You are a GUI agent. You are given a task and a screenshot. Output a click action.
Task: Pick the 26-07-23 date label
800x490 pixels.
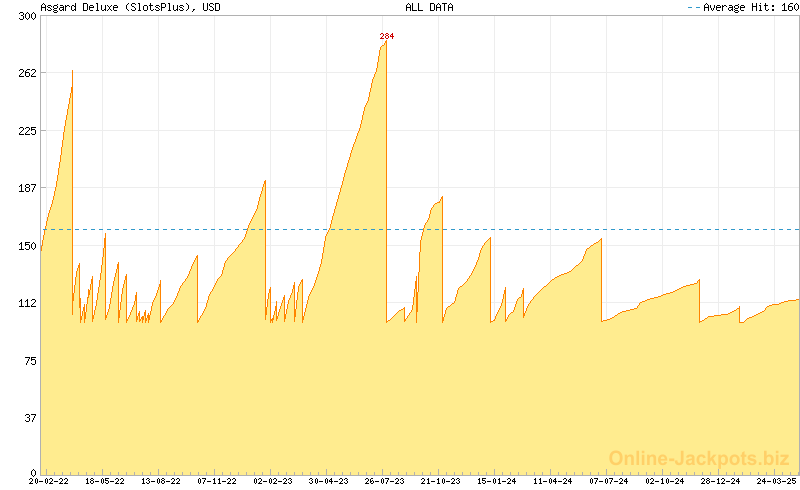[x=385, y=481]
